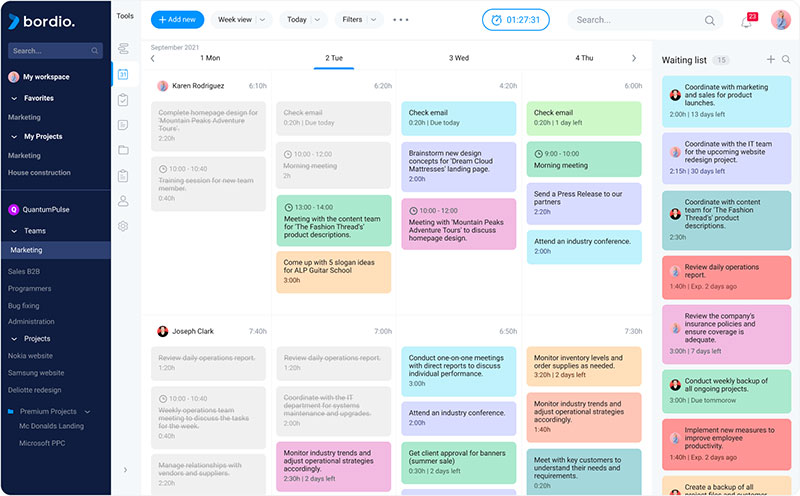Collapse the Teams section
This screenshot has width=800, height=496.
click(x=14, y=231)
